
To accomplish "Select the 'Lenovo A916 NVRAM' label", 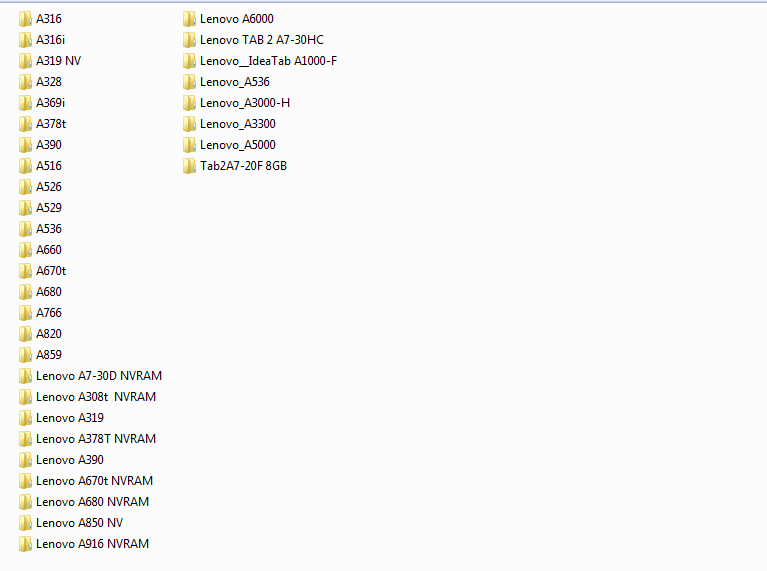I will click(92, 544).
